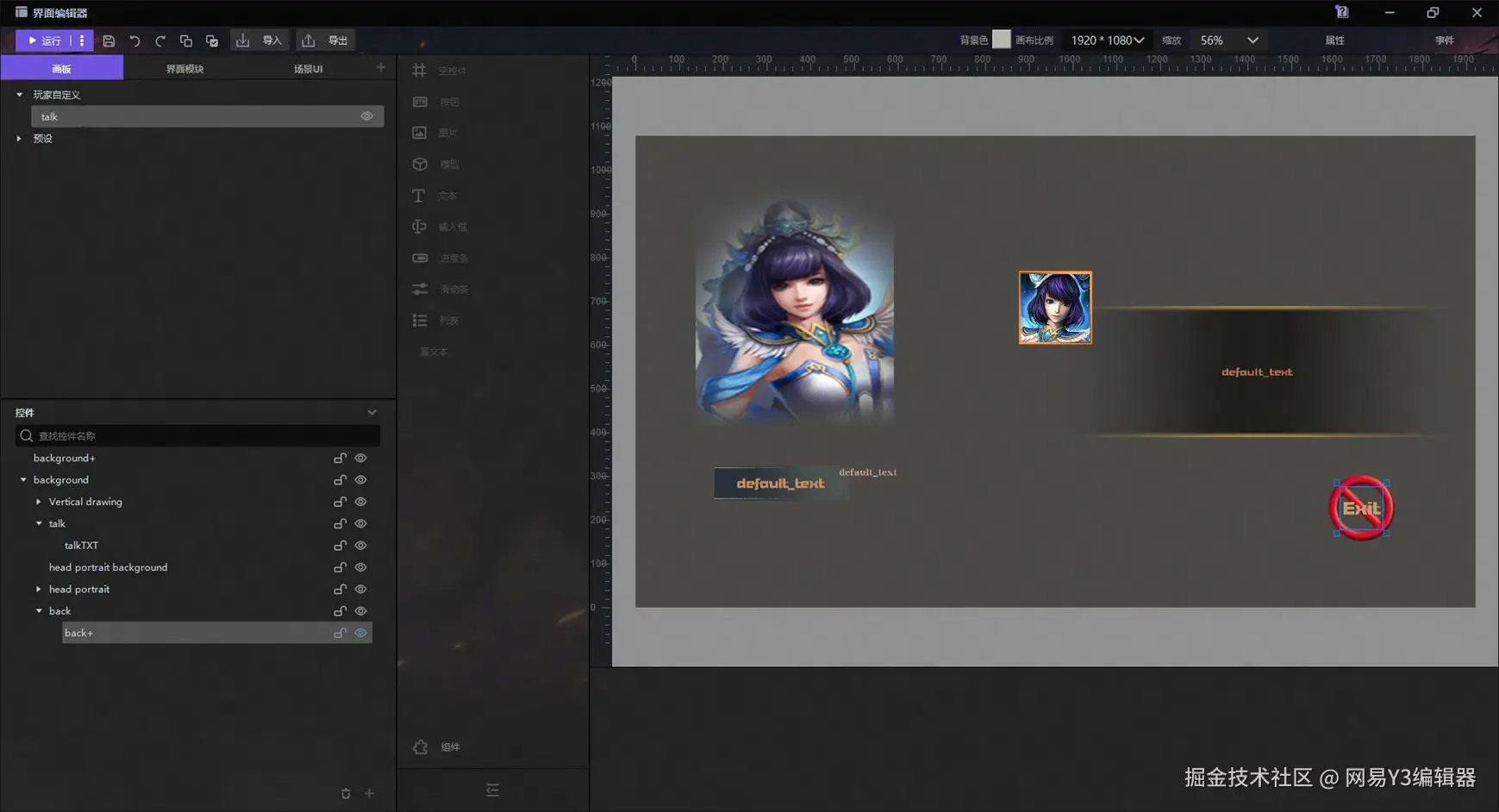Hide the Vertical drawing layer
Screen dimensions: 1499x812
coord(361,502)
